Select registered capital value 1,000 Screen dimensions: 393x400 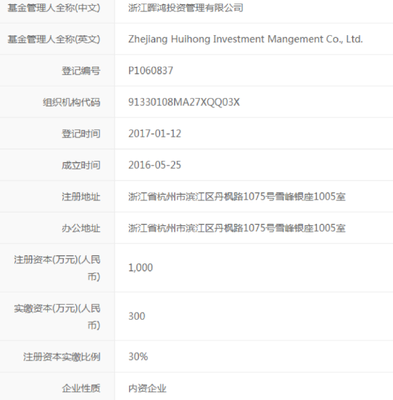pyautogui.click(x=141, y=268)
